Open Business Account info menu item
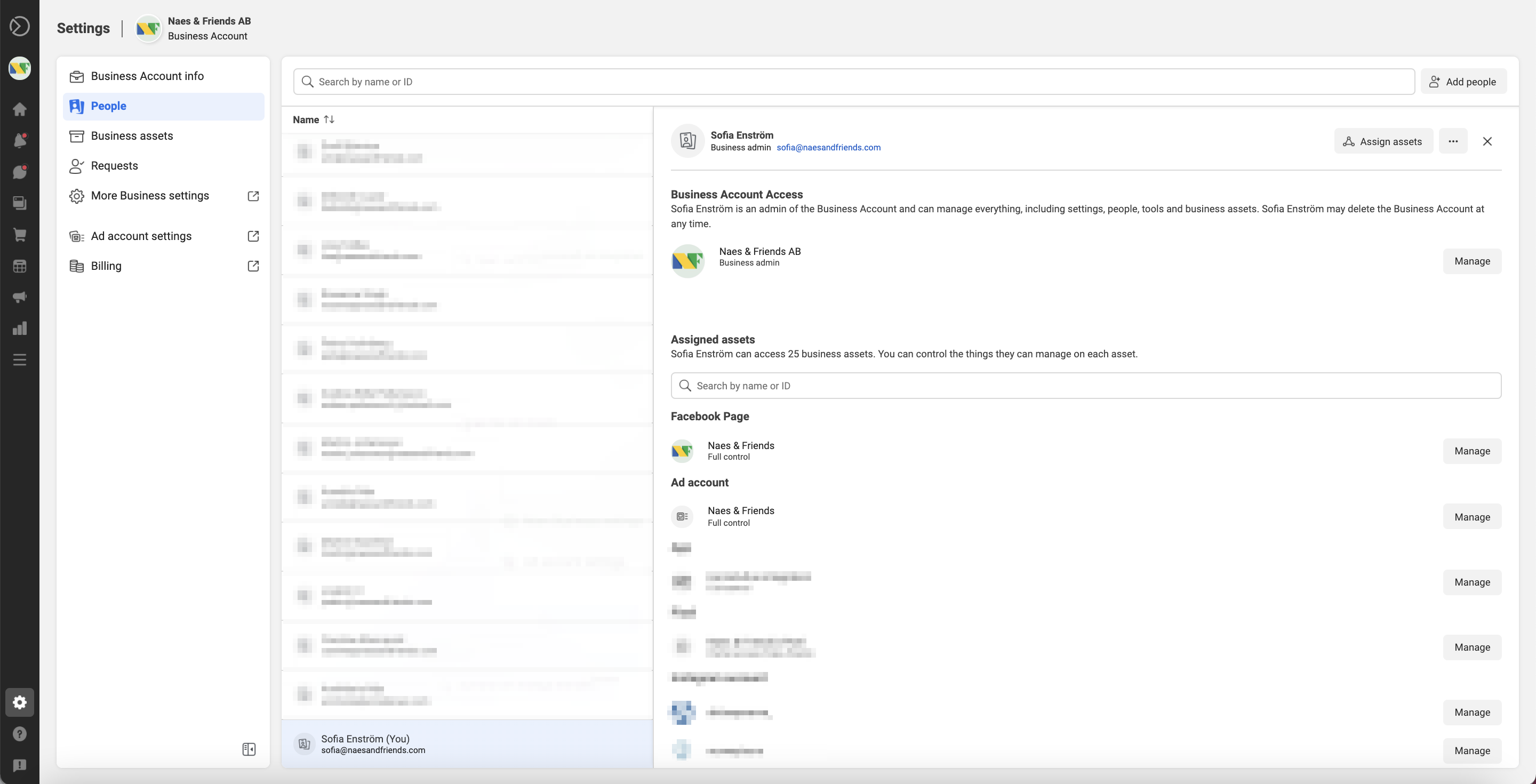 click(x=163, y=76)
